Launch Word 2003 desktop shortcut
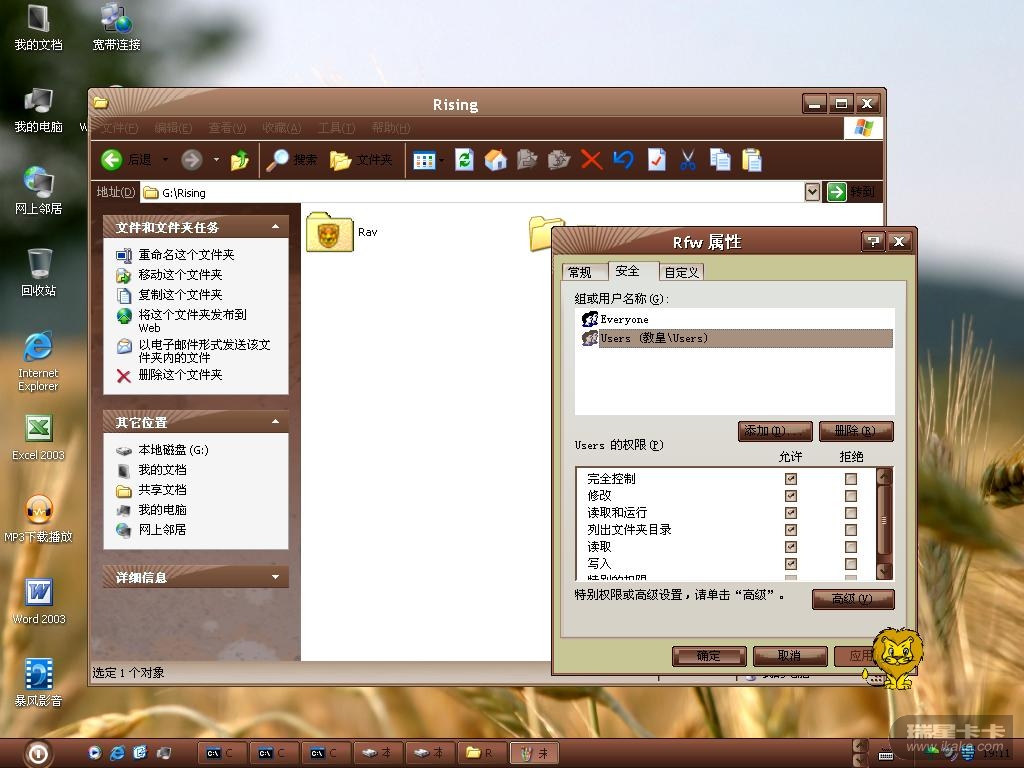Image resolution: width=1024 pixels, height=768 pixels. point(39,601)
